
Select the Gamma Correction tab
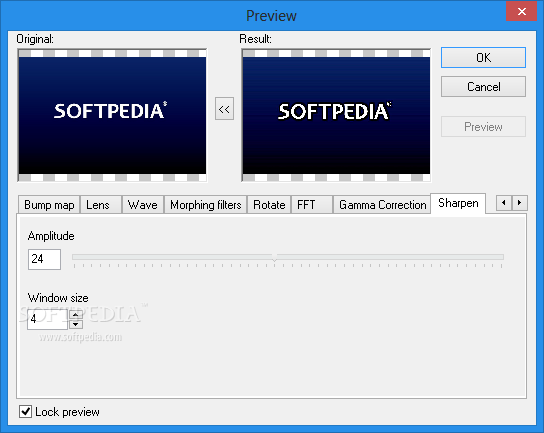click(382, 205)
